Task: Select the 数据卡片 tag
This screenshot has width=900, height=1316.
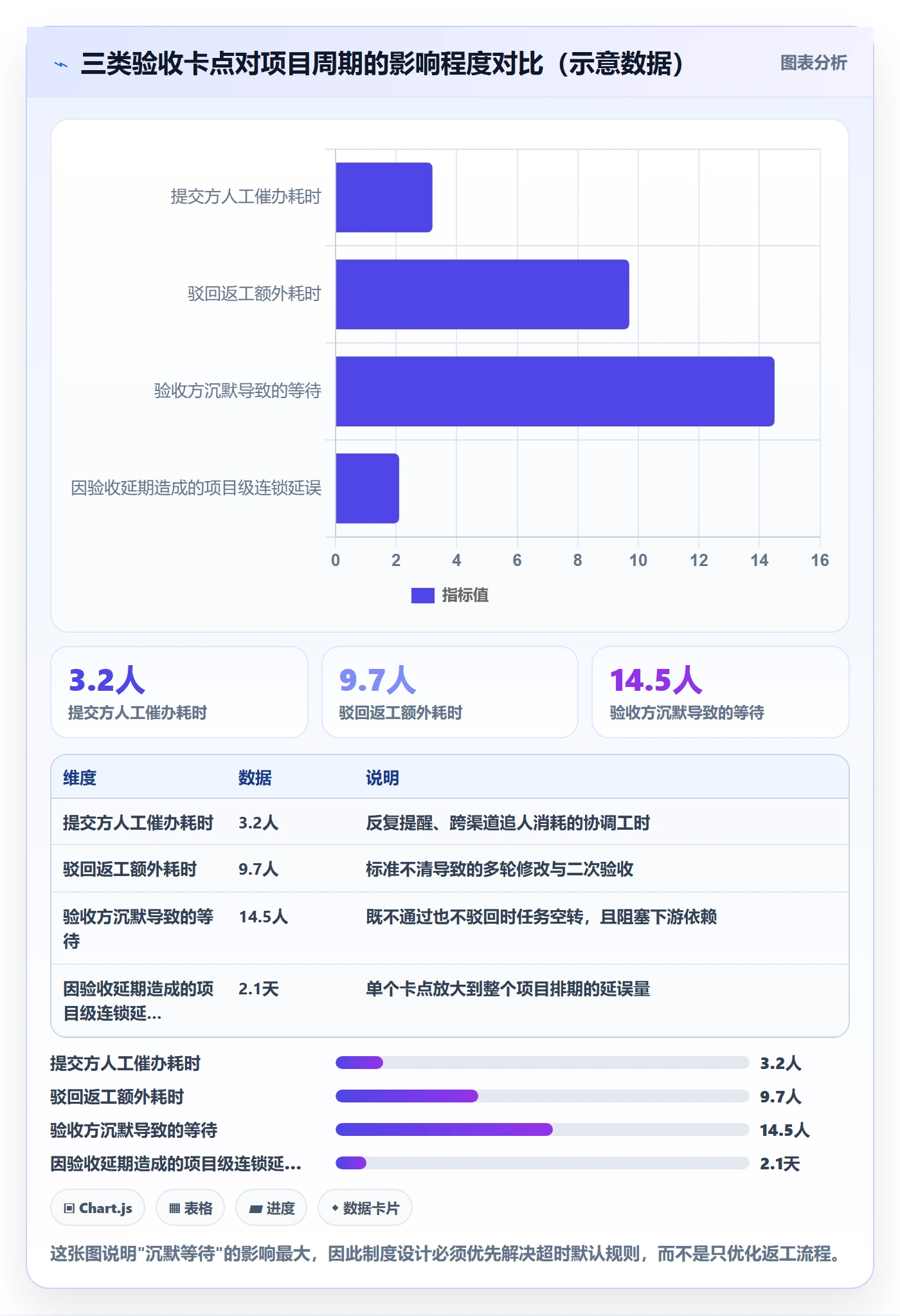Action: (365, 1209)
